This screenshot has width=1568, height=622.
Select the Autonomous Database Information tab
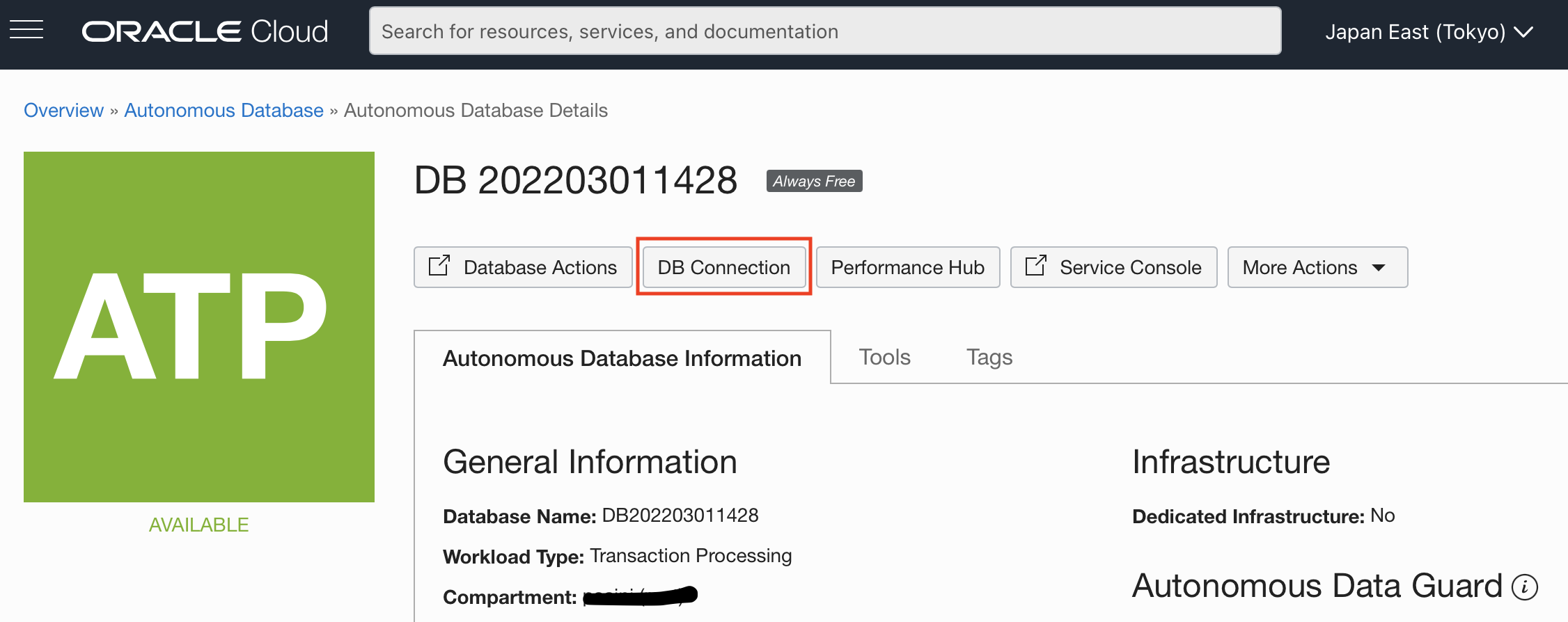[622, 358]
